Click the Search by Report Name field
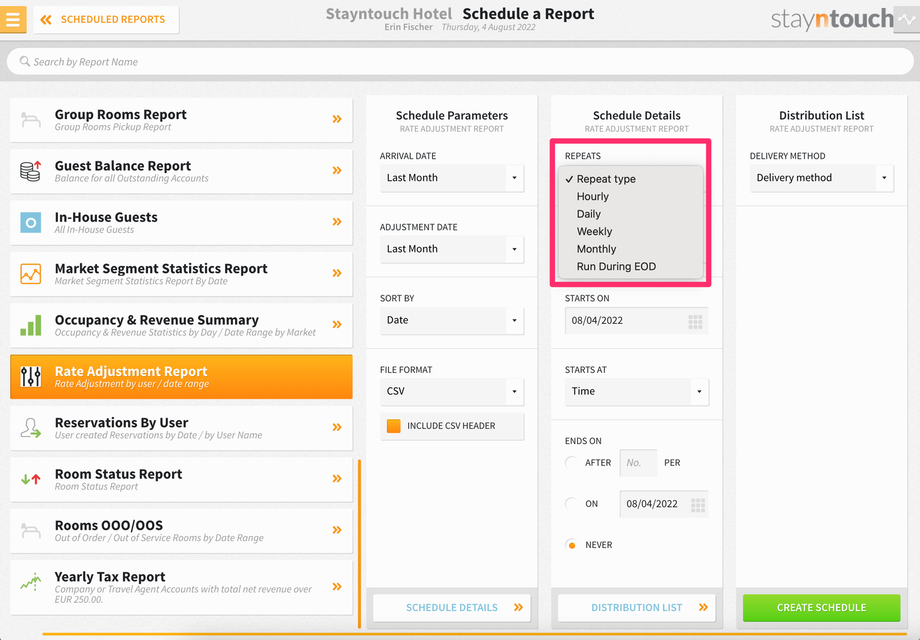Screen dimensions: 920x640 coord(460,62)
